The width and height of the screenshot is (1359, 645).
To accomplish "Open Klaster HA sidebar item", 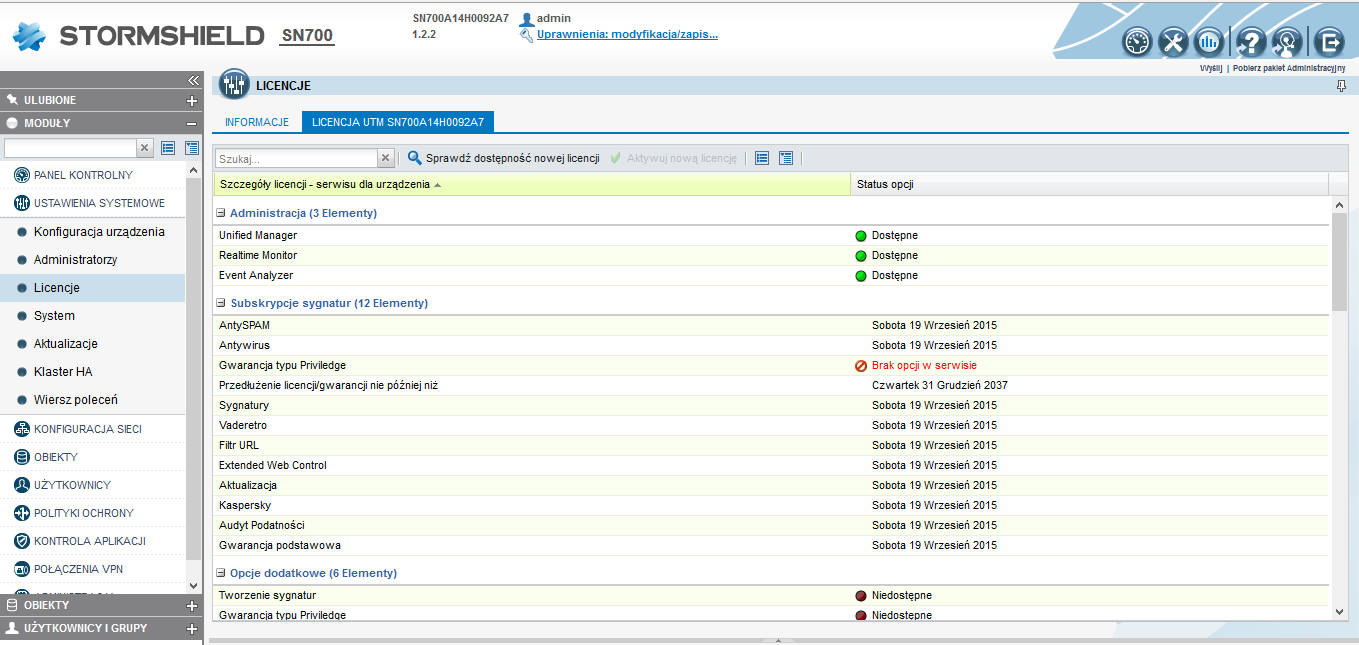I will (62, 372).
